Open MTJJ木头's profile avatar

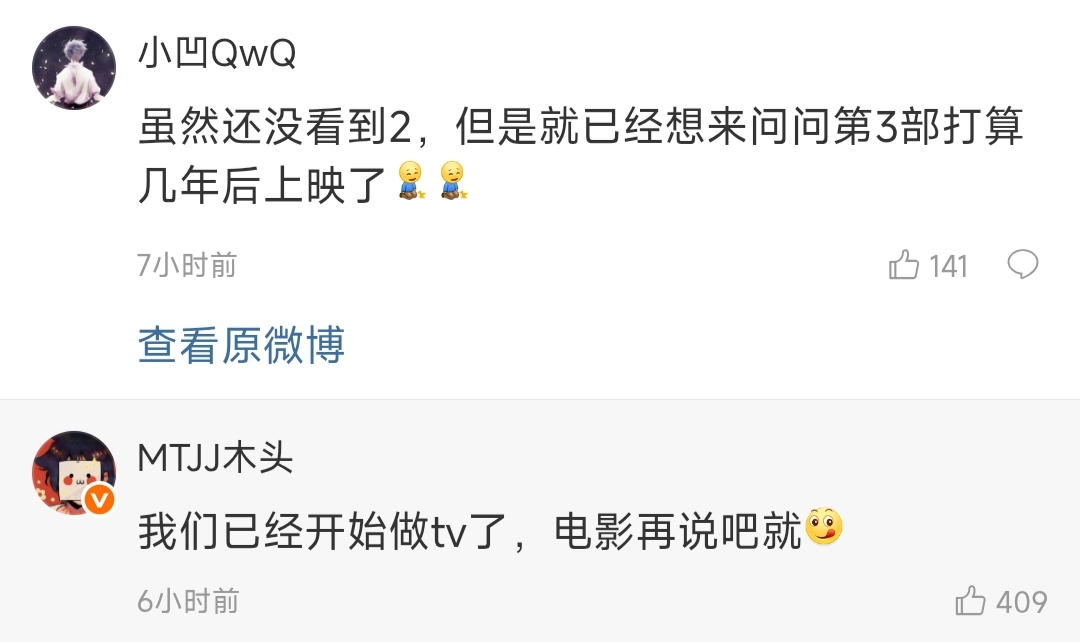(74, 473)
